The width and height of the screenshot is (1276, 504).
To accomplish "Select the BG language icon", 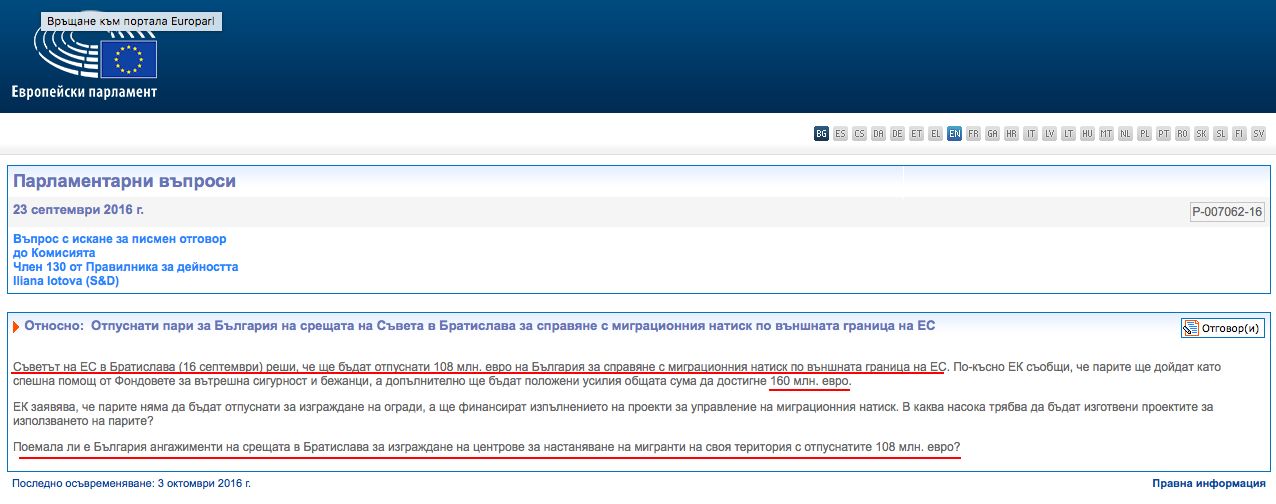I will tap(821, 133).
